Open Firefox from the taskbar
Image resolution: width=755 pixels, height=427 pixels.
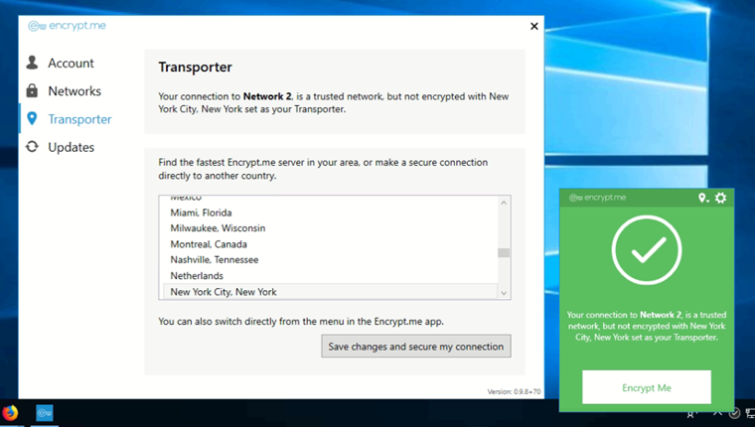[x=10, y=413]
